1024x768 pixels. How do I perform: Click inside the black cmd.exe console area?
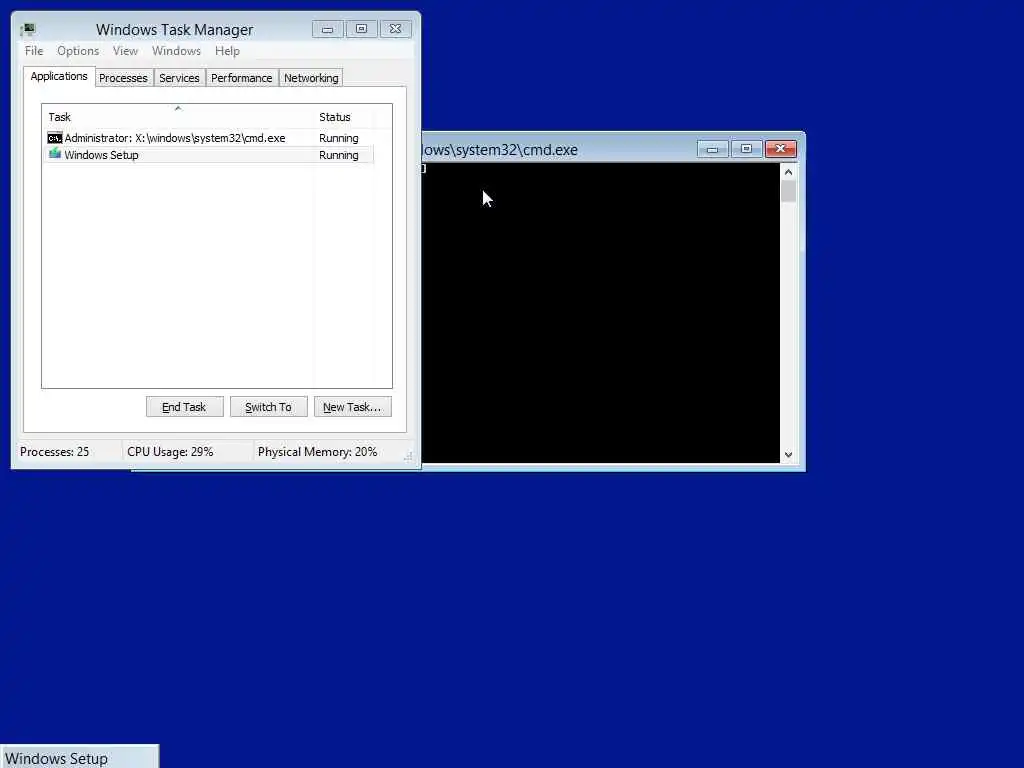point(601,313)
